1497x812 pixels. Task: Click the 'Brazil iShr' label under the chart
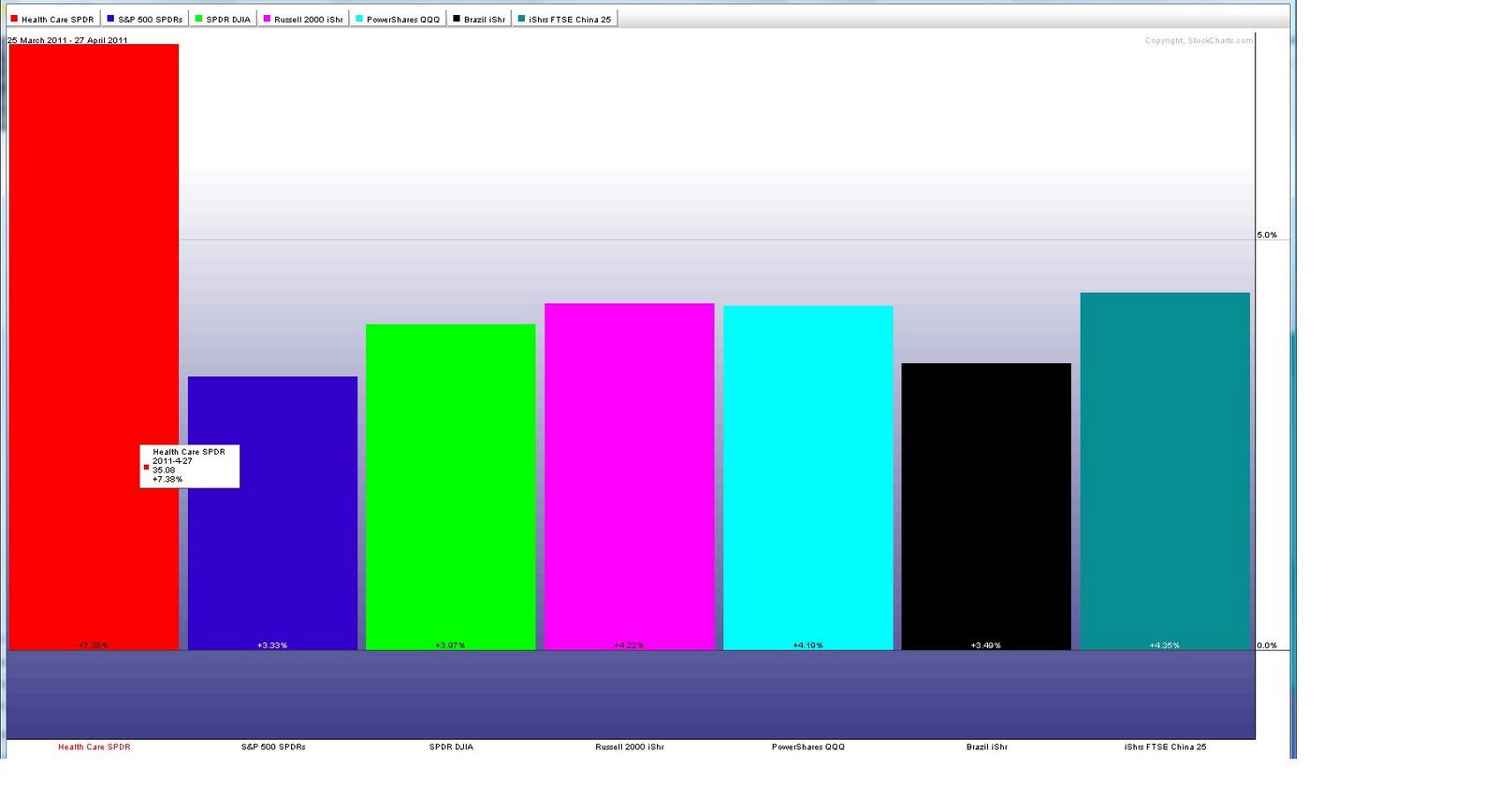987,747
